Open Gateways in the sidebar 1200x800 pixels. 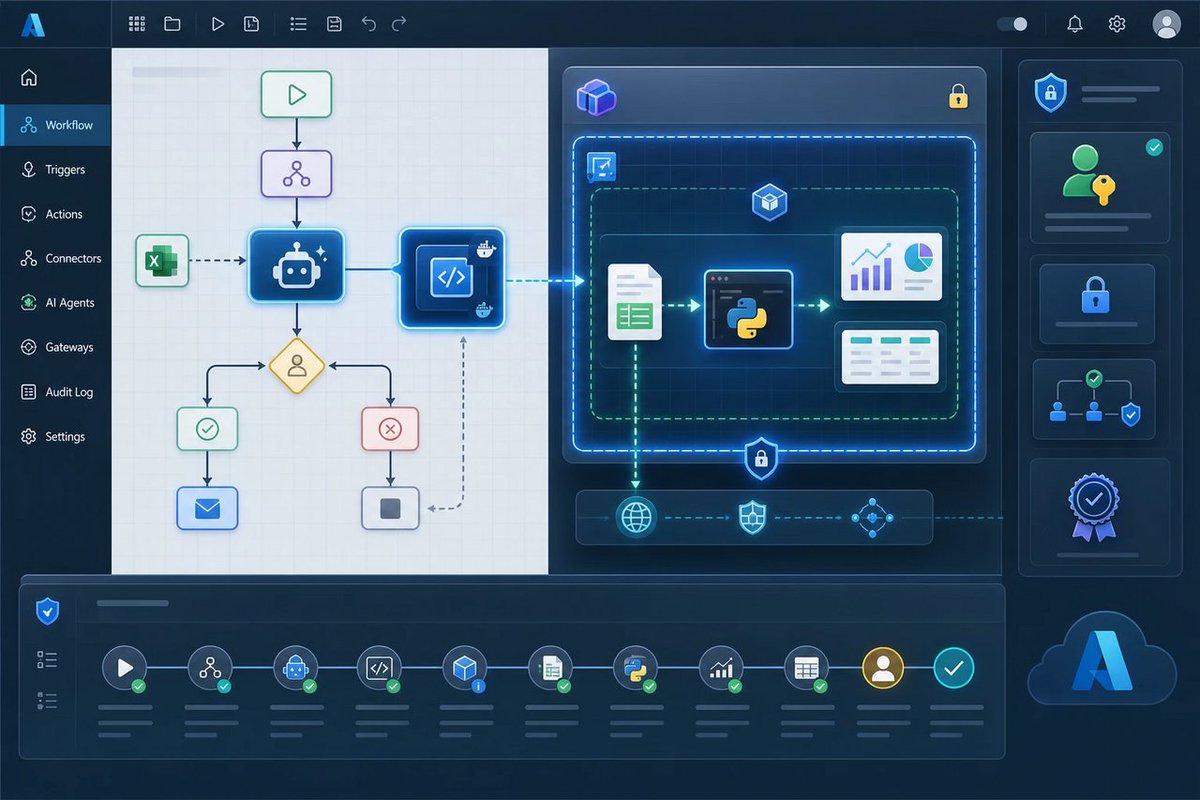click(x=56, y=347)
